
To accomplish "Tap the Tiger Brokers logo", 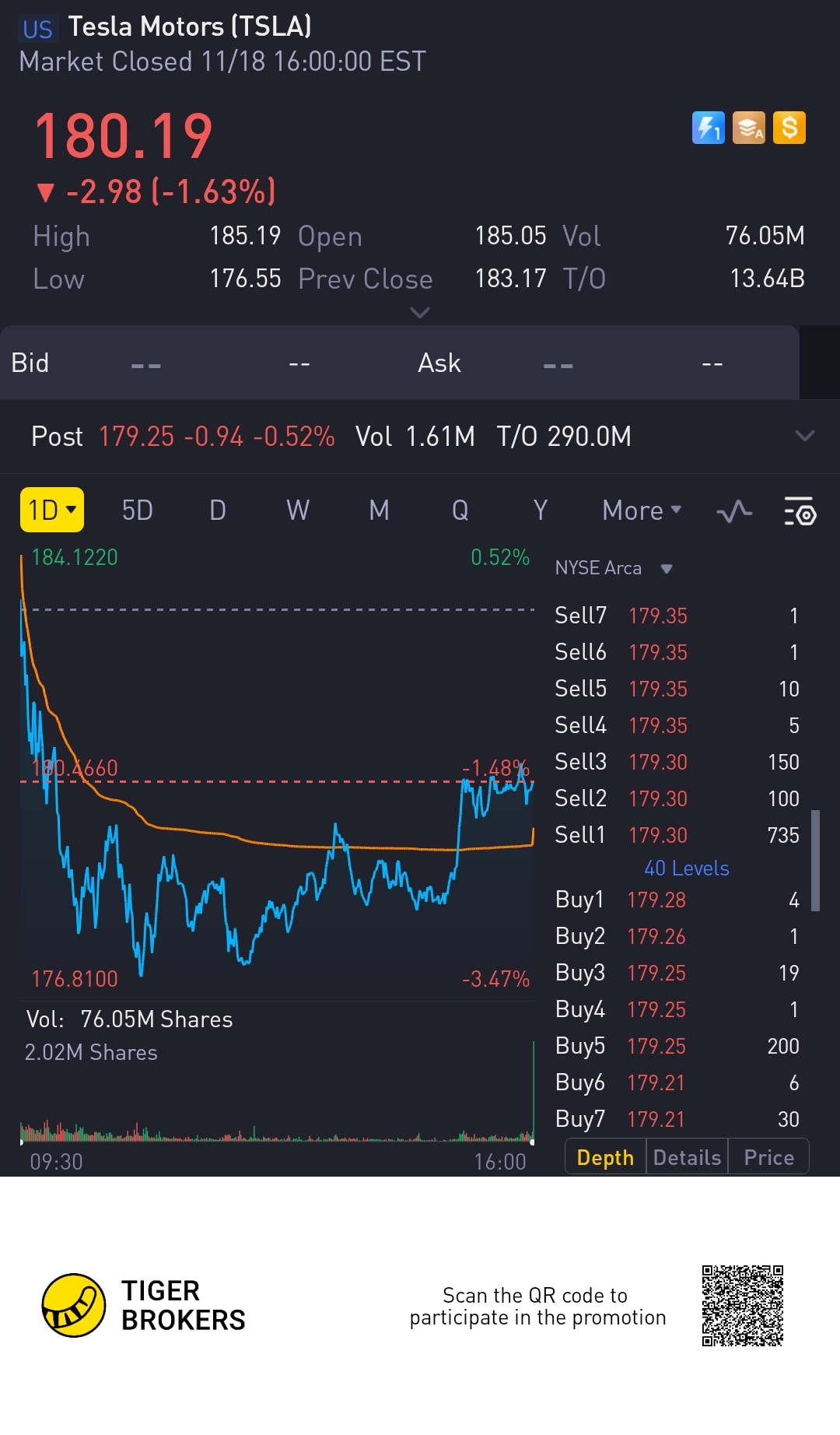I will (144, 1306).
